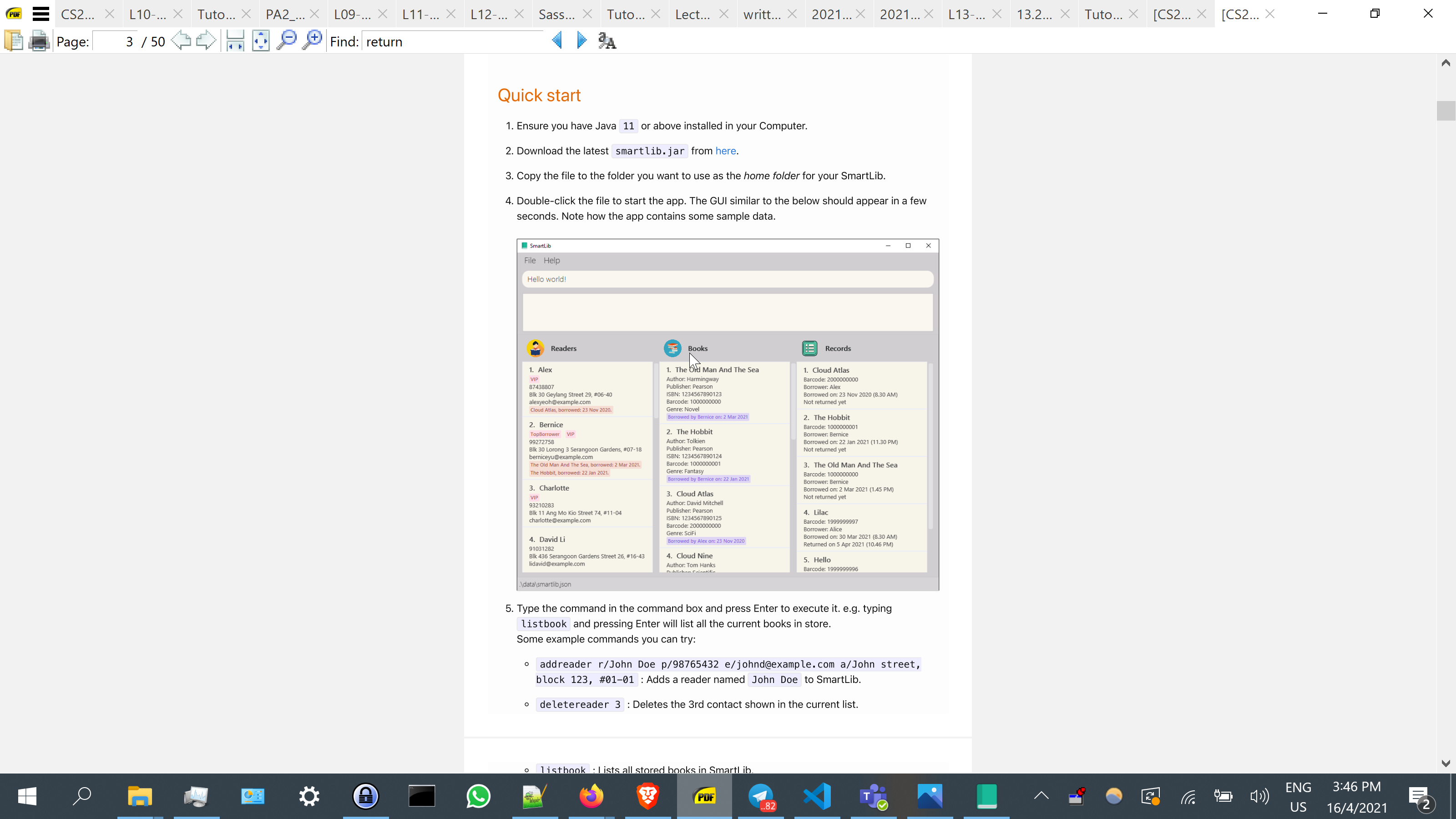Open the SumatraPDF hamburger menu
Viewport: 1456px width, 819px height.
[x=40, y=14]
